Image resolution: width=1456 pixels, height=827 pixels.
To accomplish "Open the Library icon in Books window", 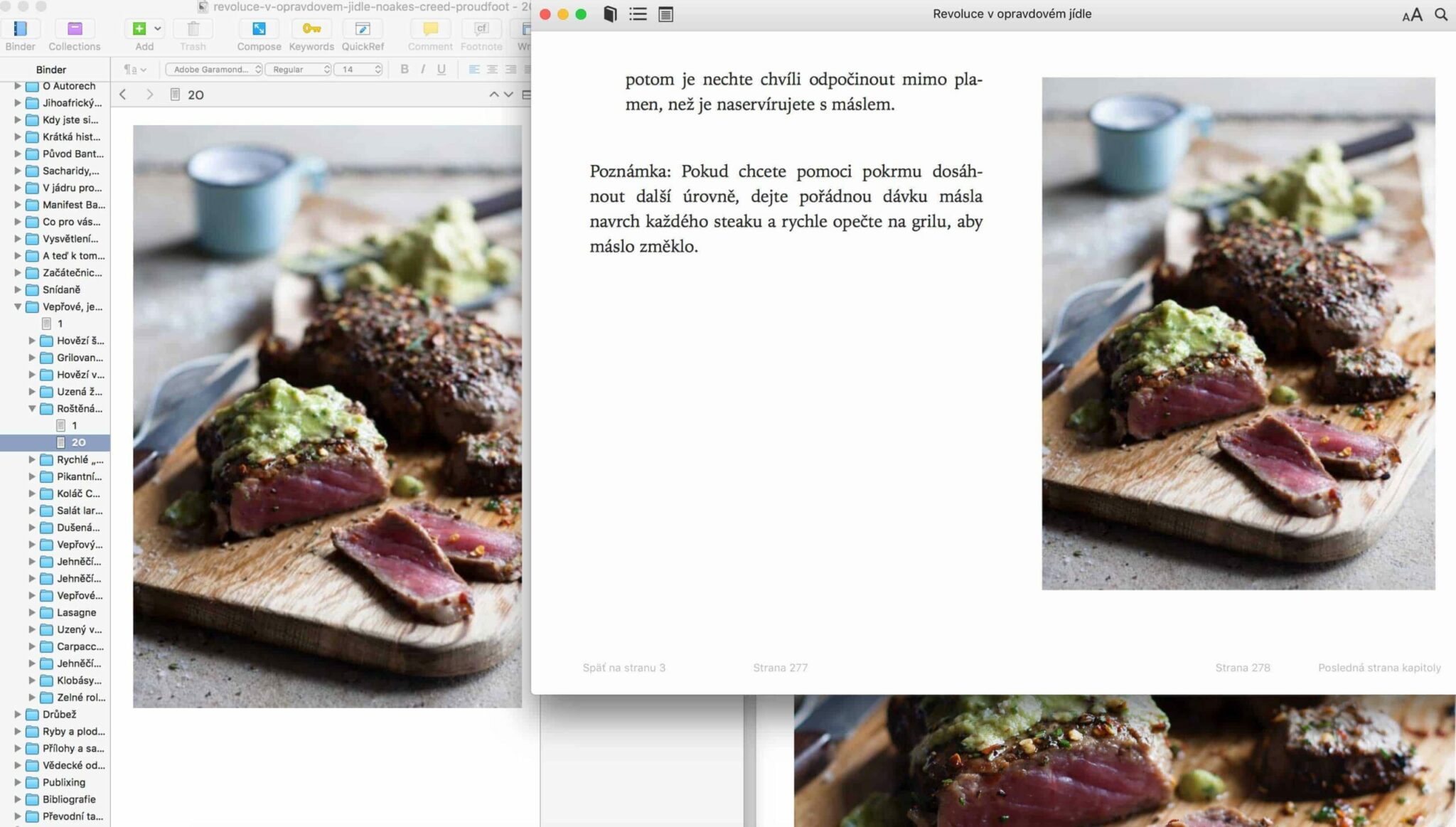I will (610, 14).
